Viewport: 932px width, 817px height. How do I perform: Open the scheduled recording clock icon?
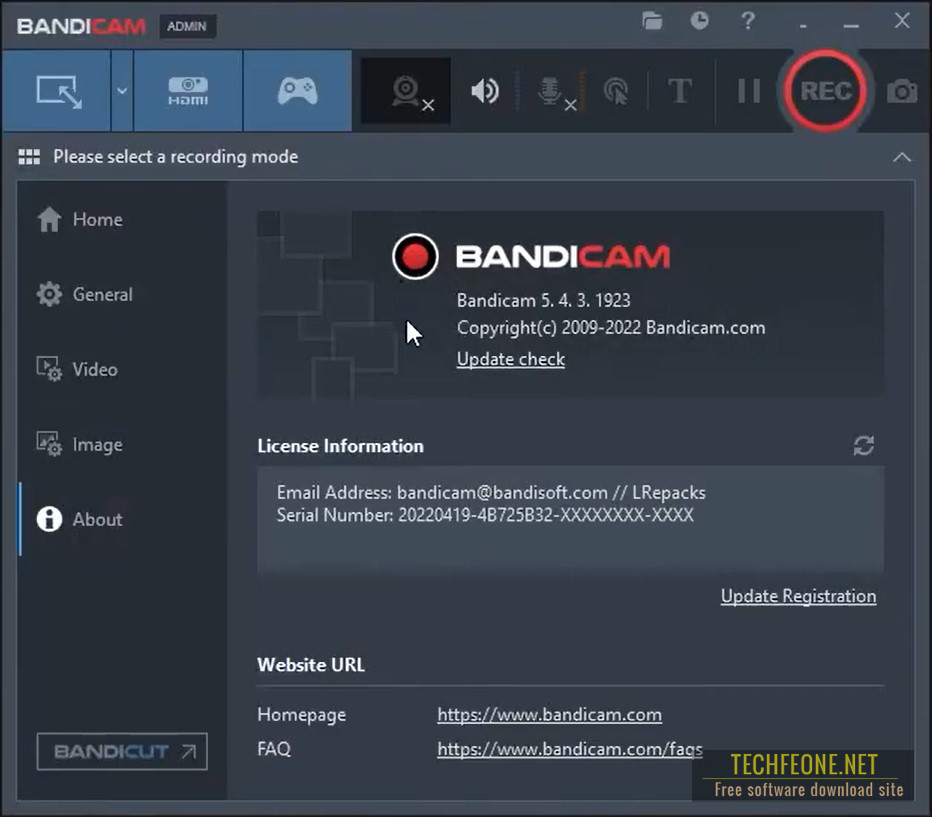point(700,21)
